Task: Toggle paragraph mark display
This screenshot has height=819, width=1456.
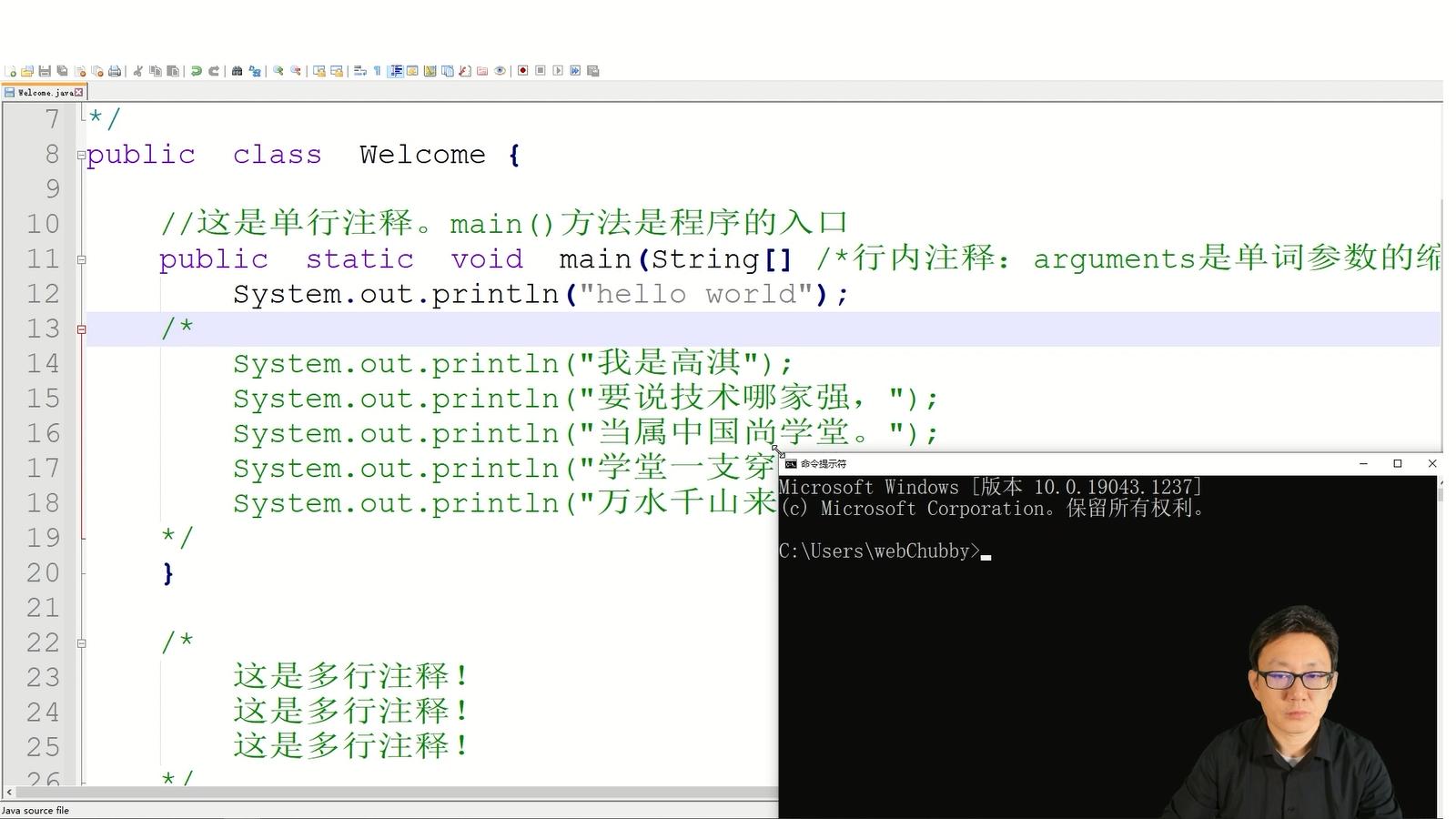Action: pos(377,71)
